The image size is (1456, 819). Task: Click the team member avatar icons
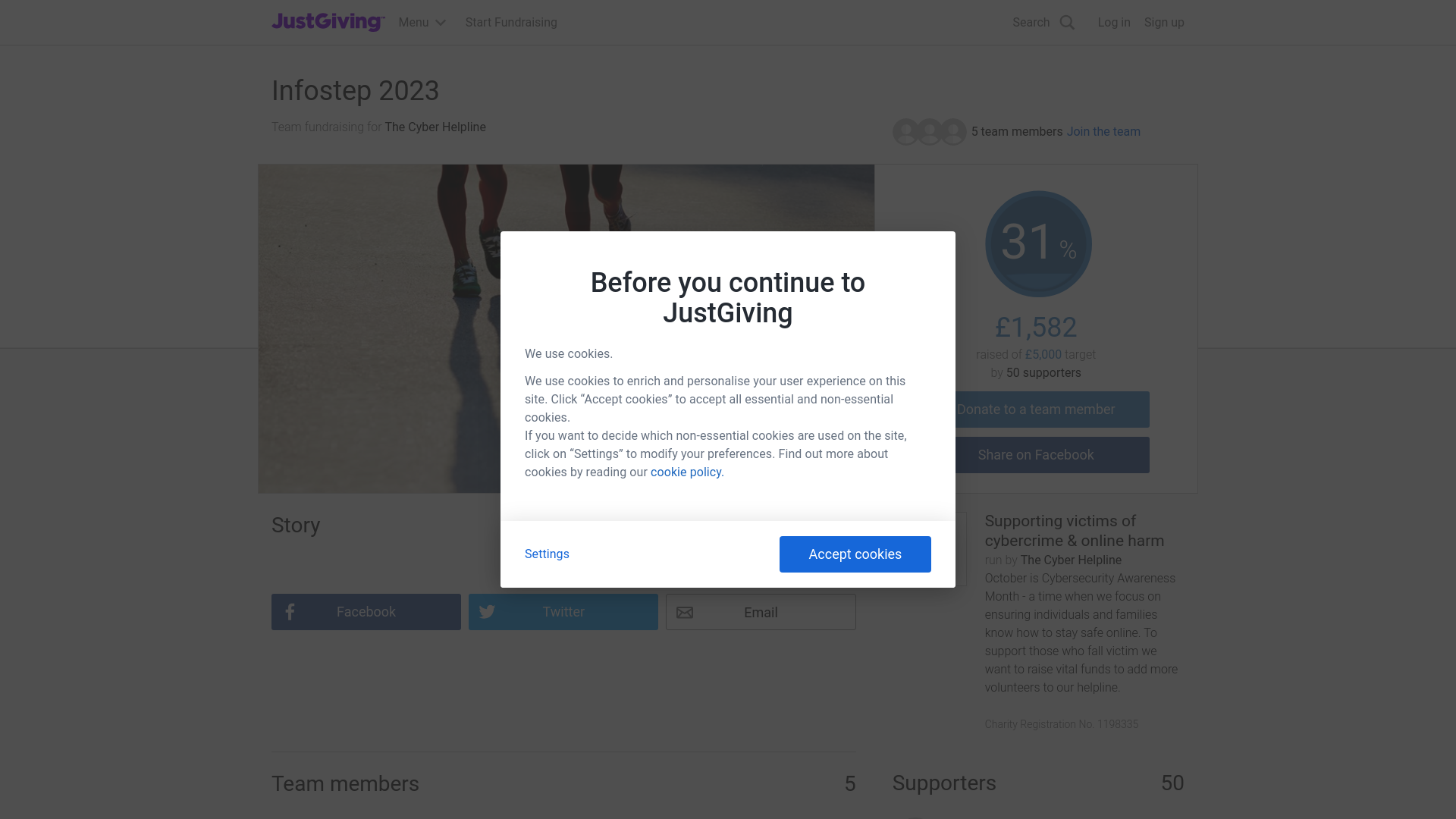click(x=928, y=131)
